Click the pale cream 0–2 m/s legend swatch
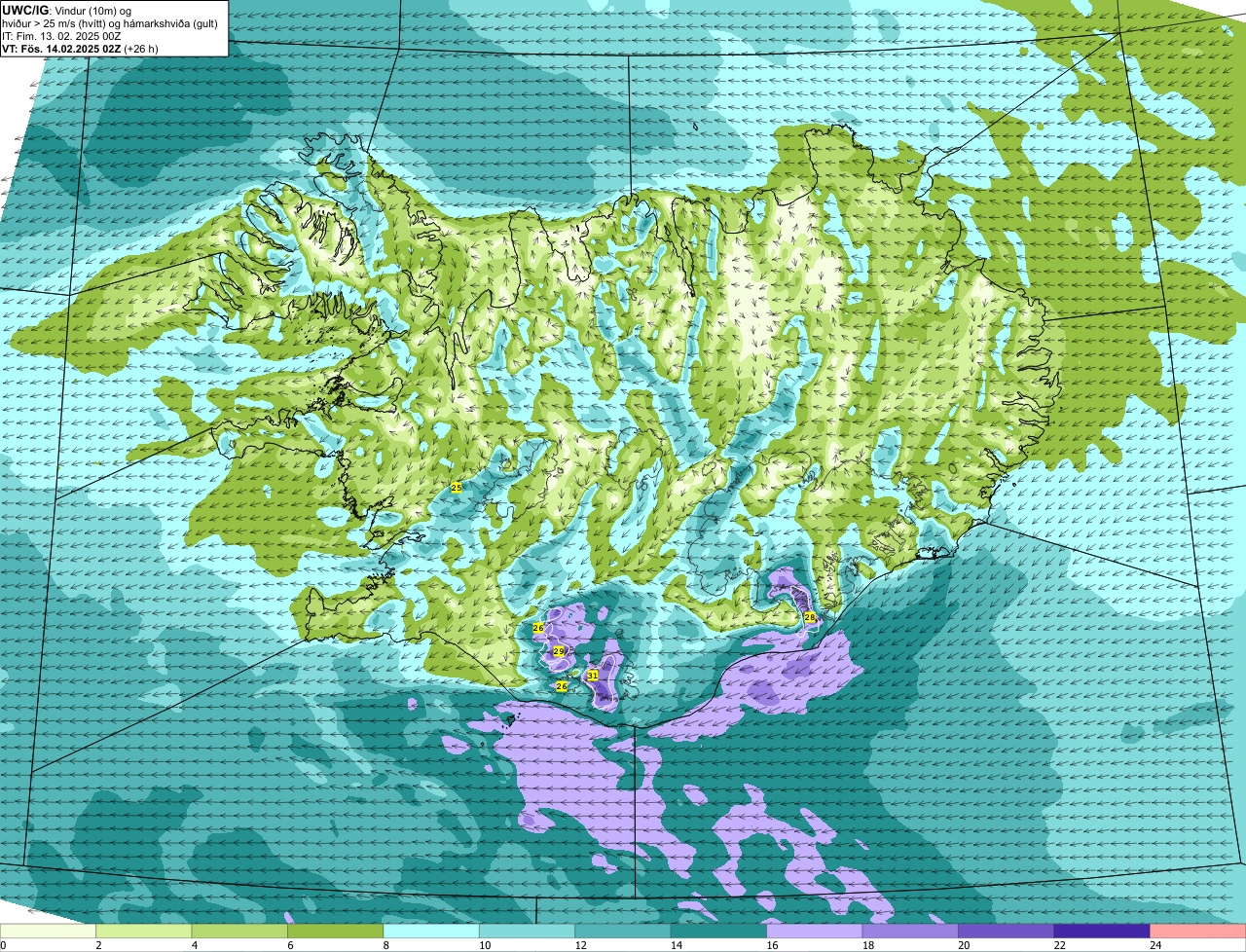The image size is (1246, 952). [x=49, y=931]
